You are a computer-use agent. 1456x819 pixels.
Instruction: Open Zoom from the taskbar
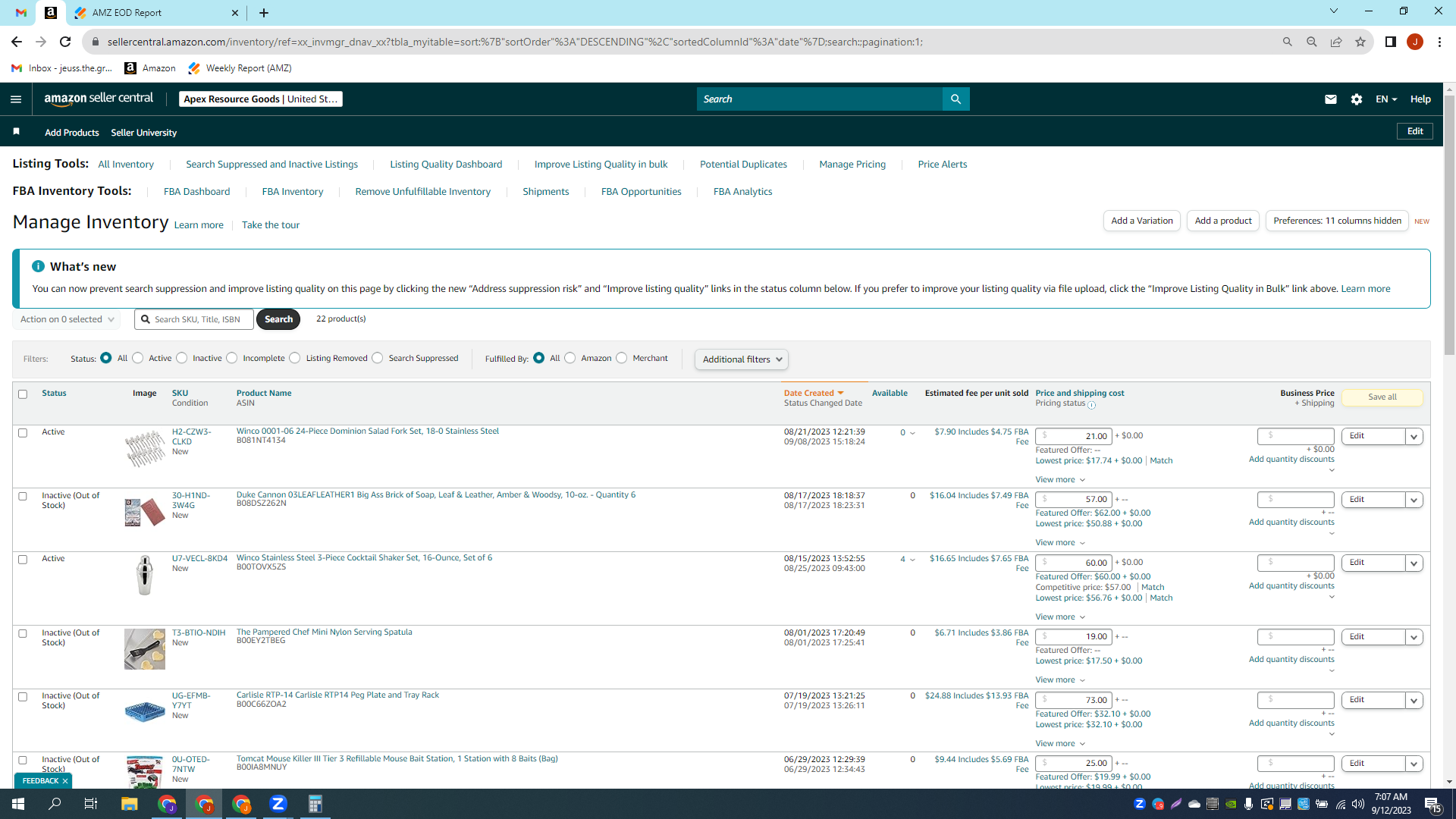pos(278,804)
